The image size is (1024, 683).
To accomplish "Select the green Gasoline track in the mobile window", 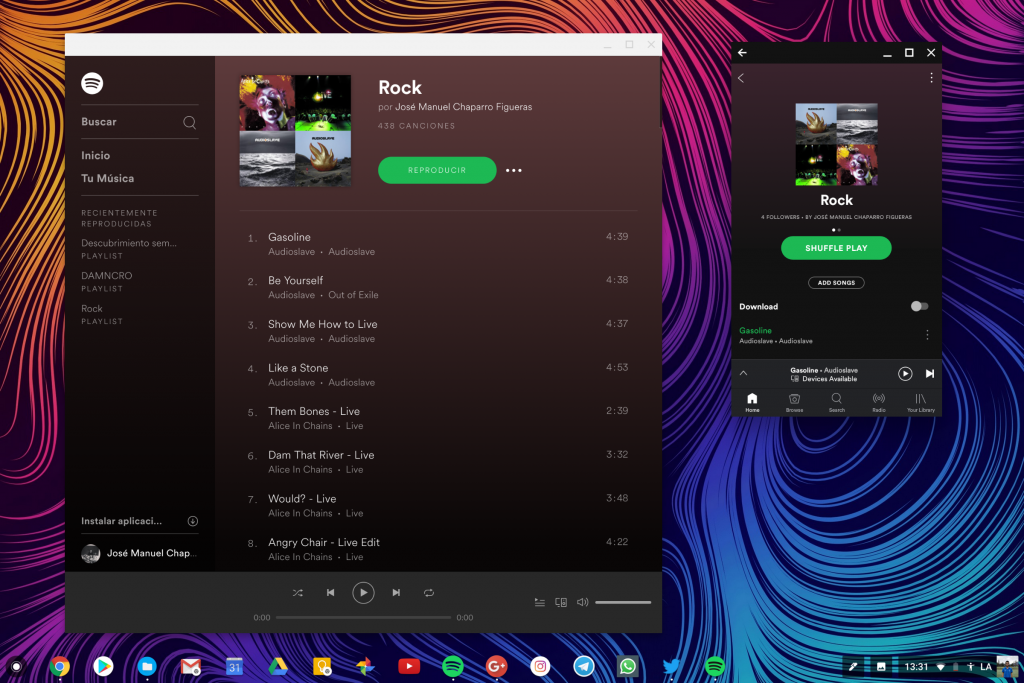I will 776,336.
